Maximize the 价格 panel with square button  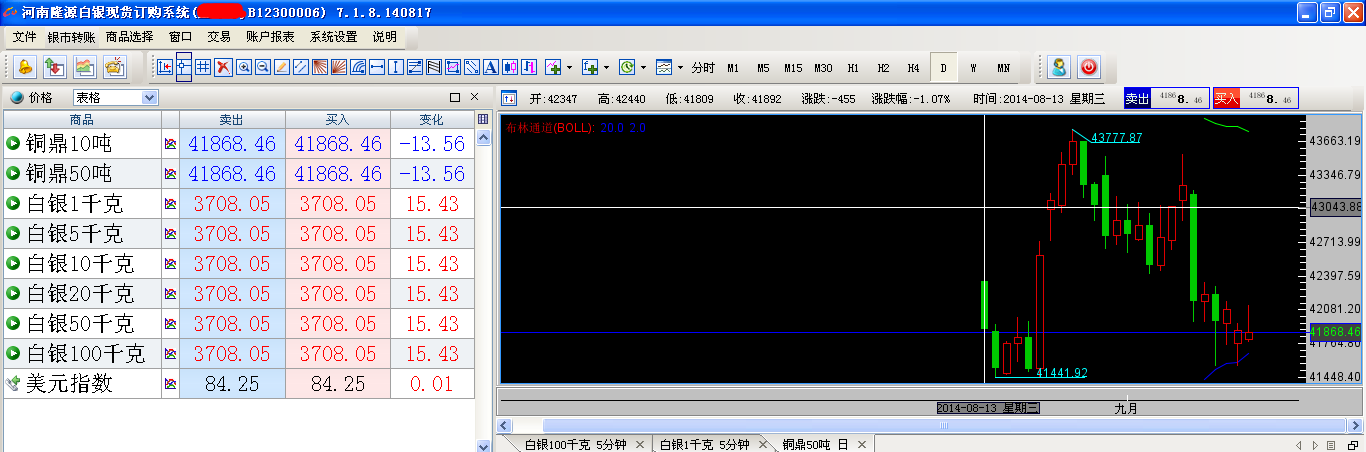[x=455, y=97]
